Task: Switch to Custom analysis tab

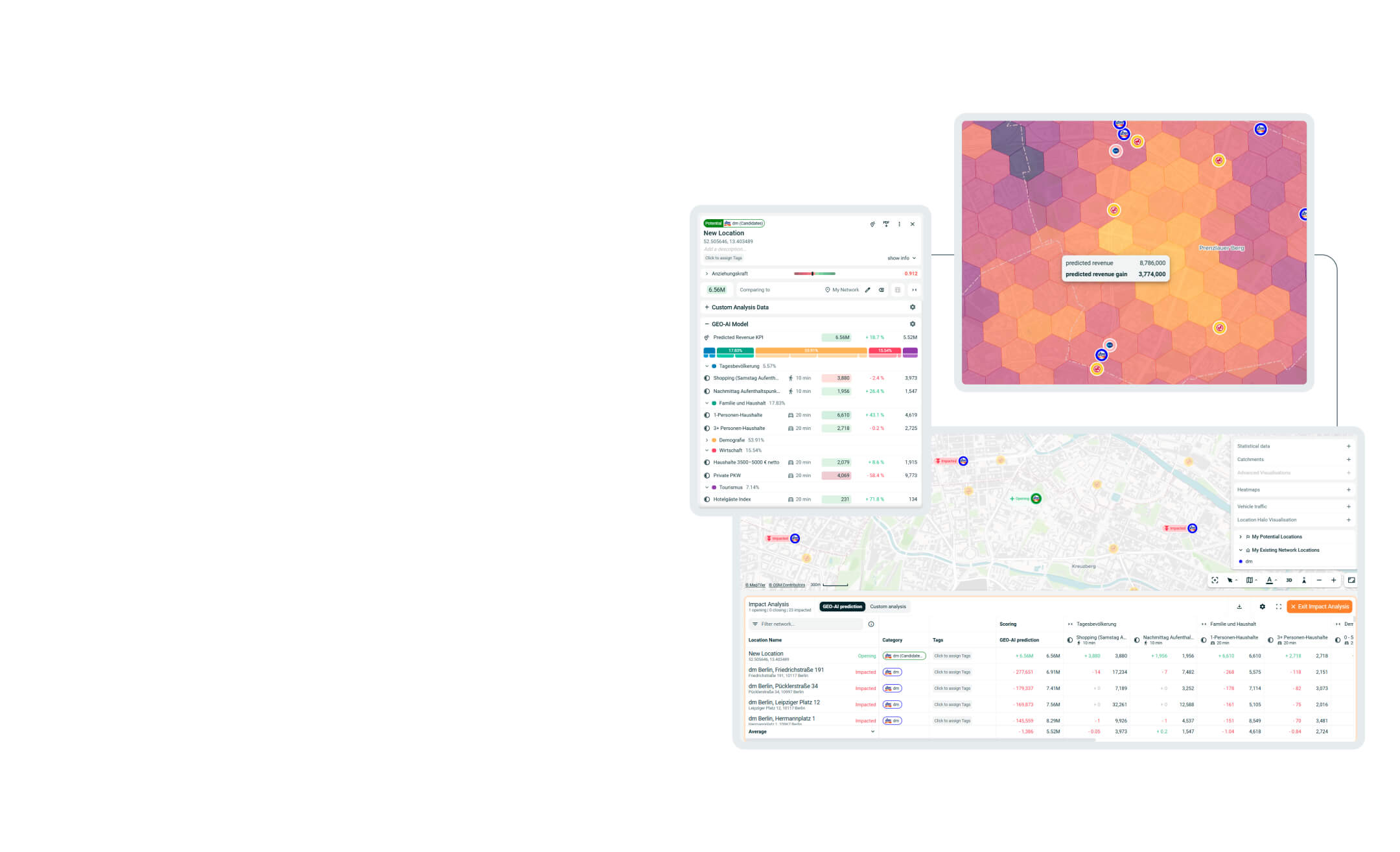Action: (888, 607)
